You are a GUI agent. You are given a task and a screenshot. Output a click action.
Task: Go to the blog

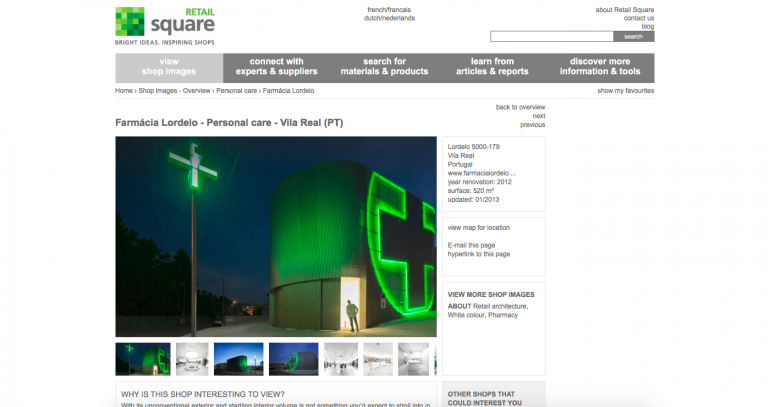pyautogui.click(x=648, y=27)
